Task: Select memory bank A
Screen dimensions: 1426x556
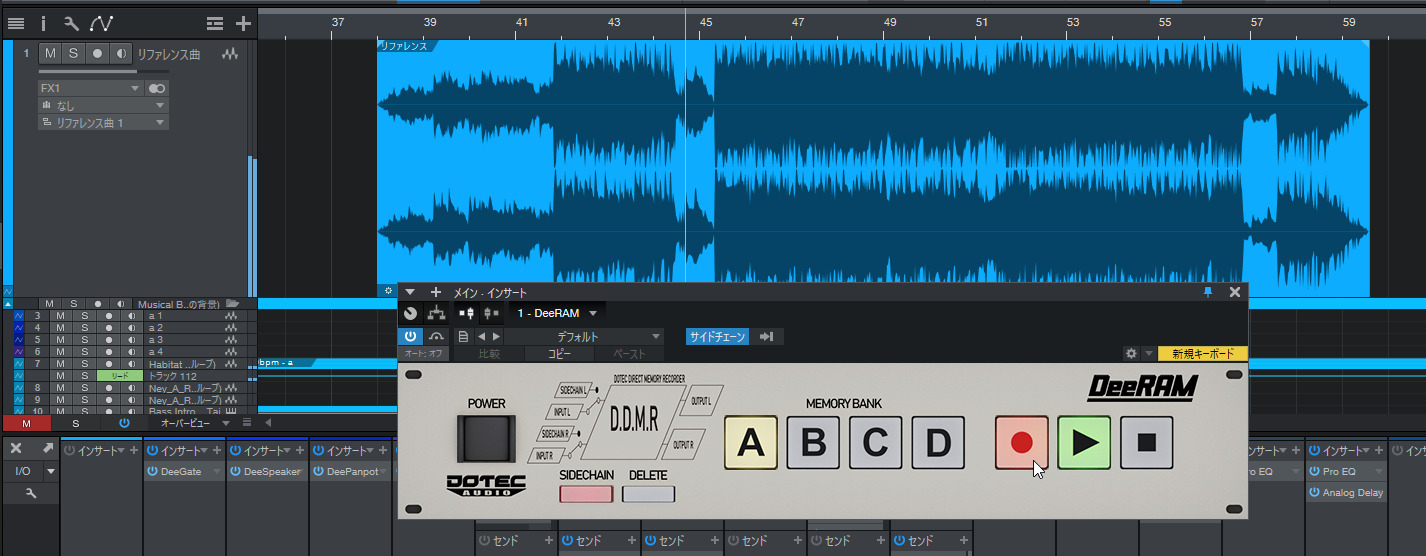Action: tap(750, 443)
